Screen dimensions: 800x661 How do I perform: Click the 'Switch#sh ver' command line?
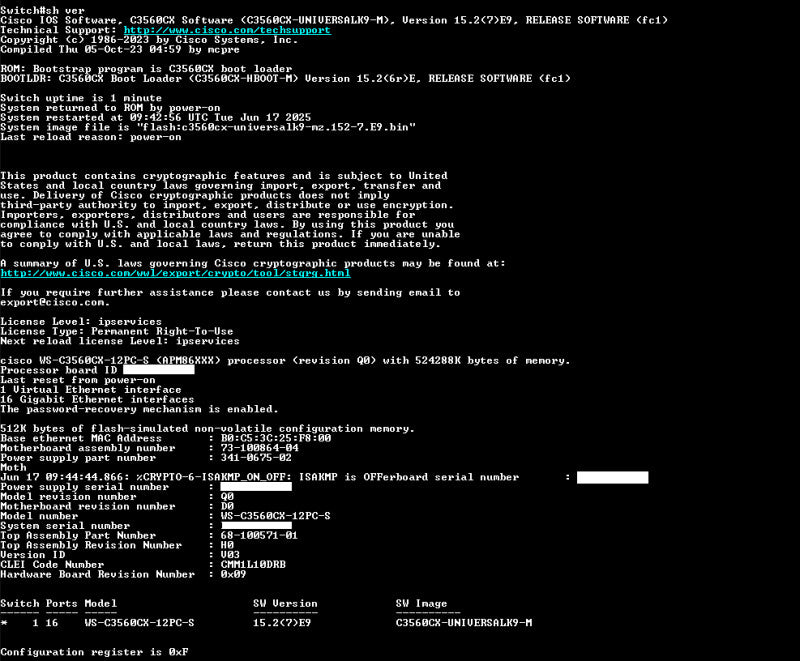click(x=42, y=10)
